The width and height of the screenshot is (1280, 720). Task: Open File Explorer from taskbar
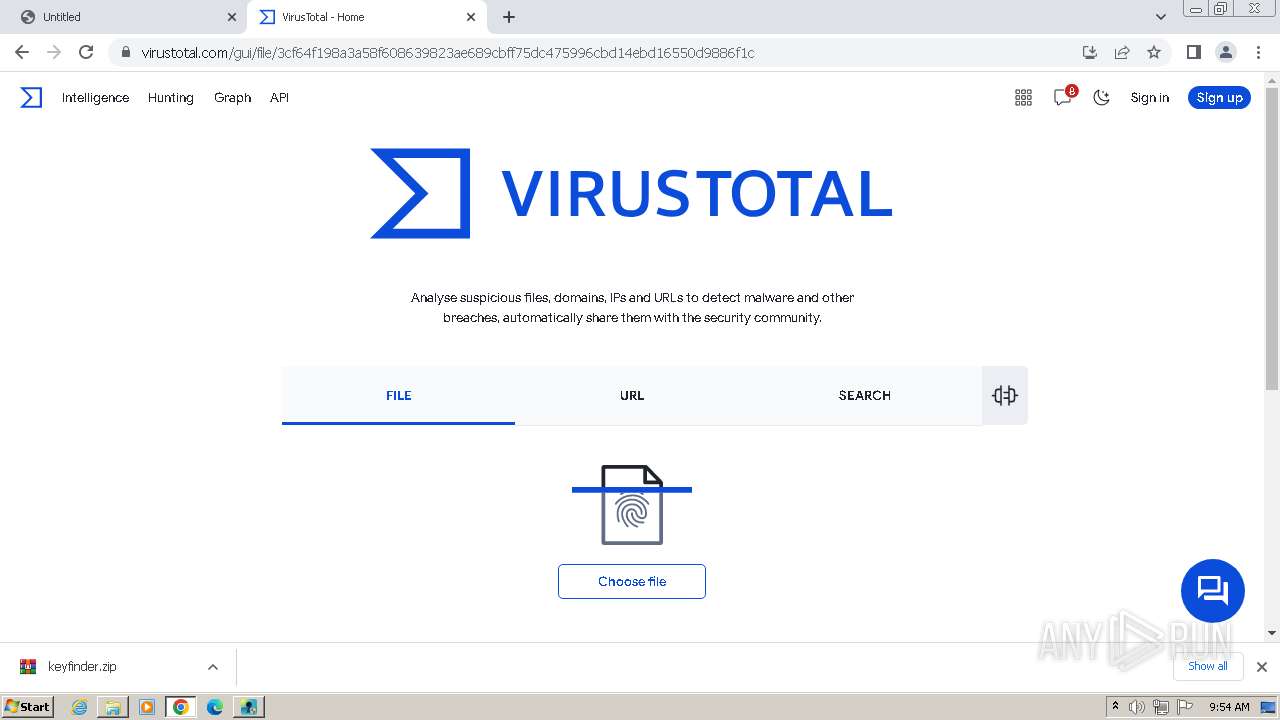(113, 707)
